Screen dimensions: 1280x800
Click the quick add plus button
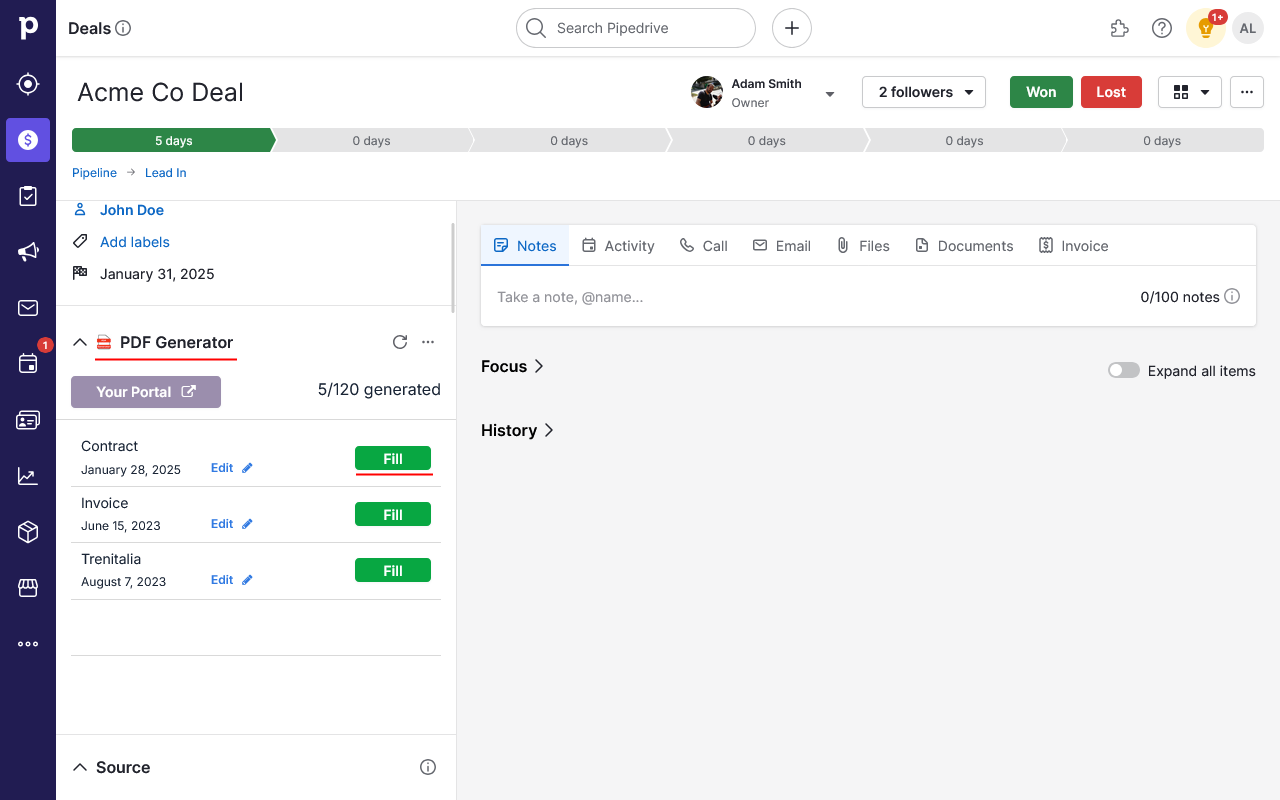point(792,28)
